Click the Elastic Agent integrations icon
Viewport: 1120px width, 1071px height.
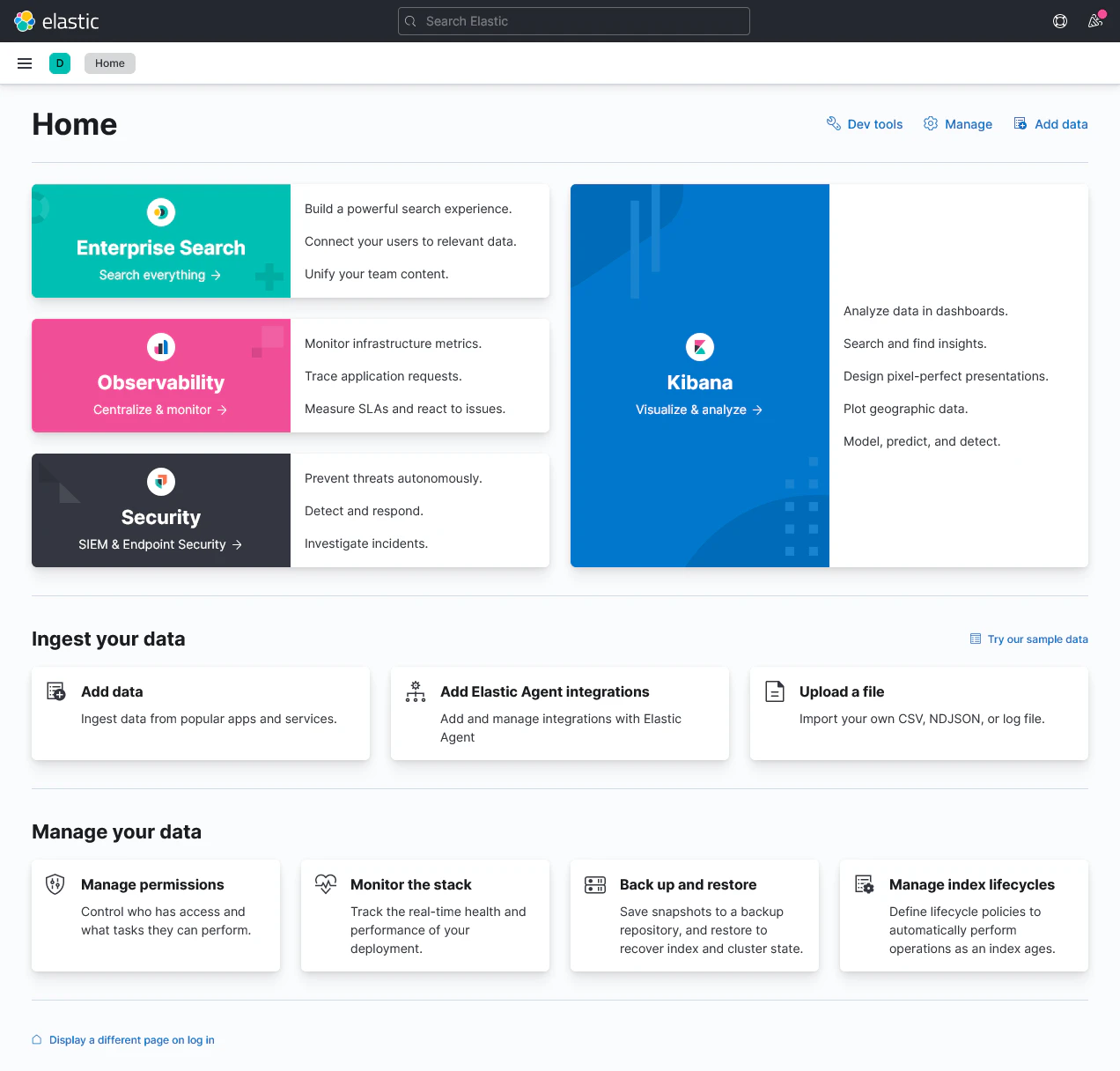tap(416, 691)
